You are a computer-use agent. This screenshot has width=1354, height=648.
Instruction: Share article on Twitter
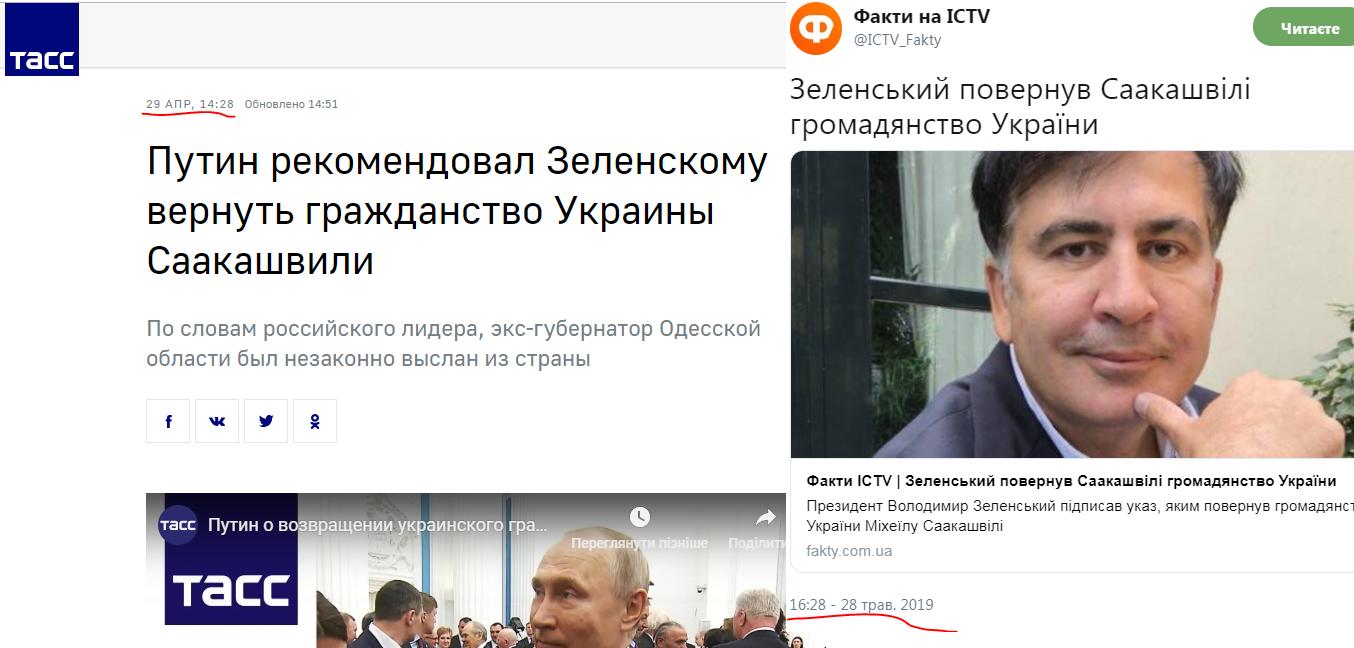click(x=266, y=421)
